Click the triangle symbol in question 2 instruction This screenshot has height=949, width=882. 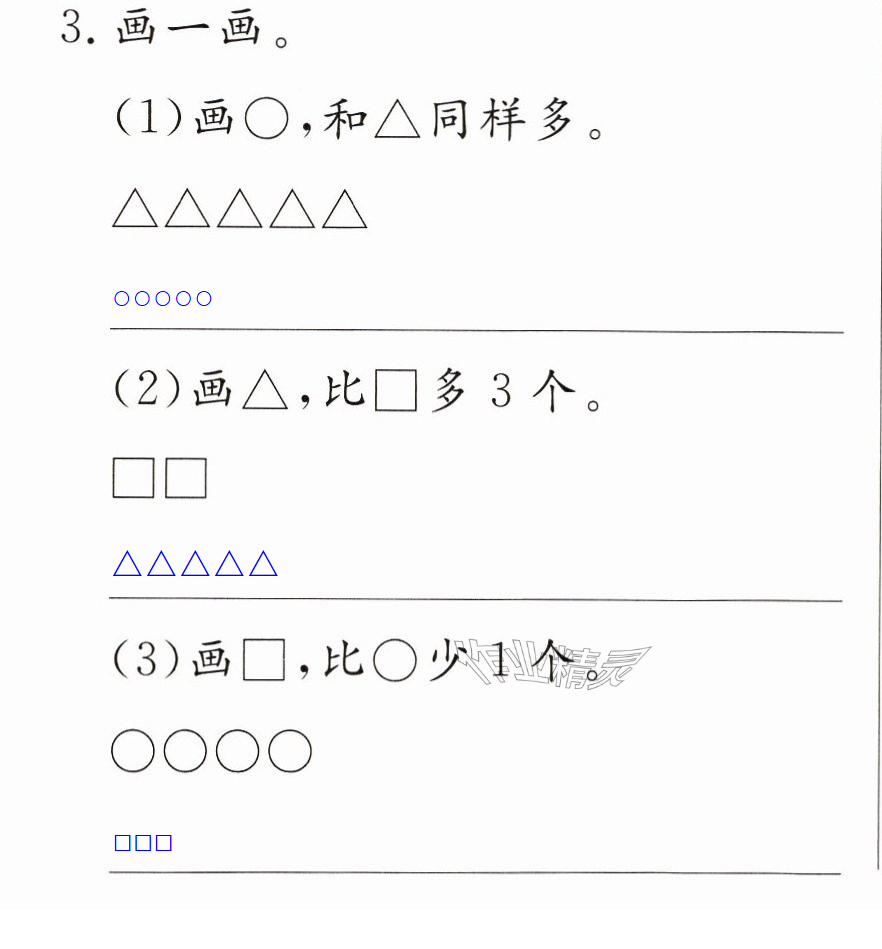(265, 390)
